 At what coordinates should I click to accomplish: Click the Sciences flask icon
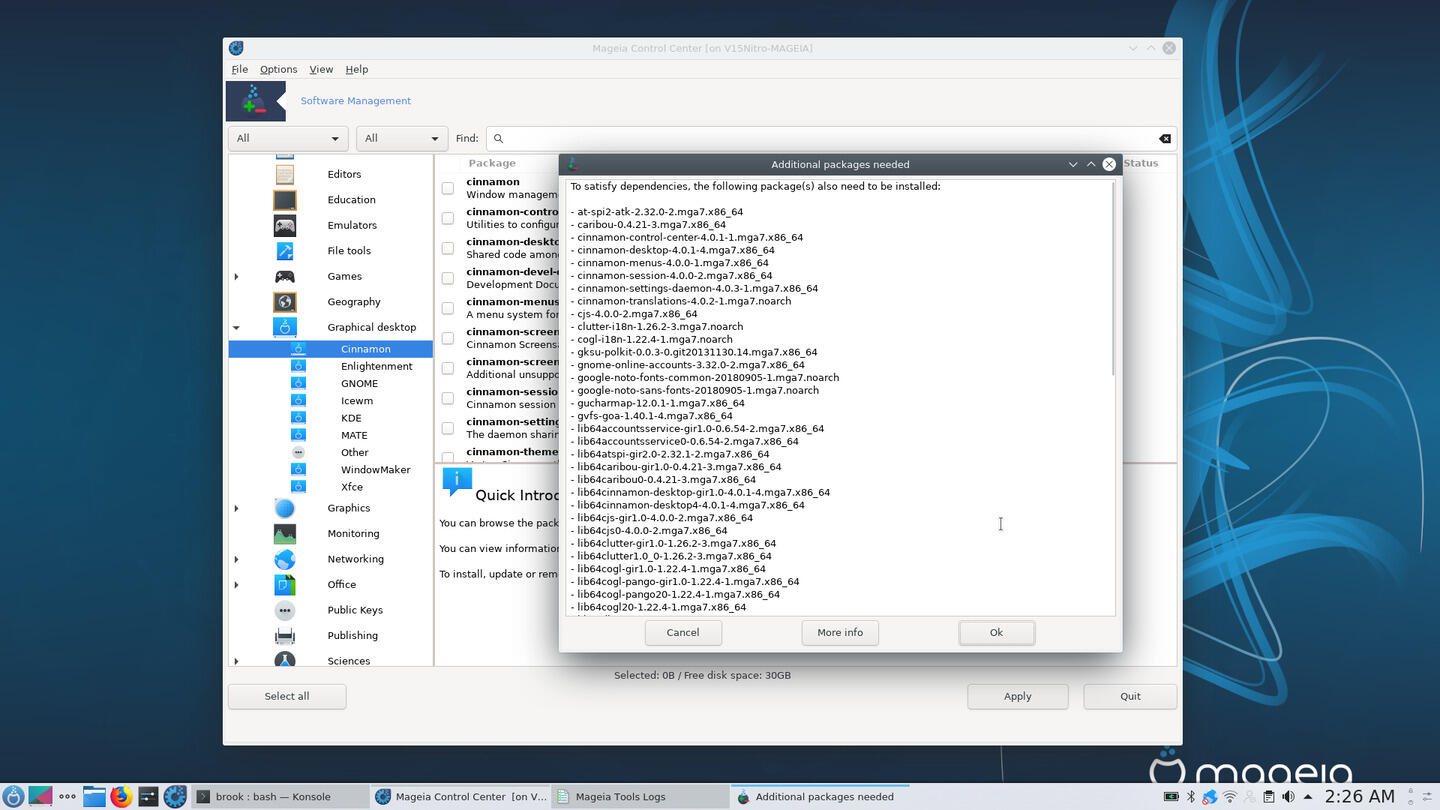tap(285, 660)
